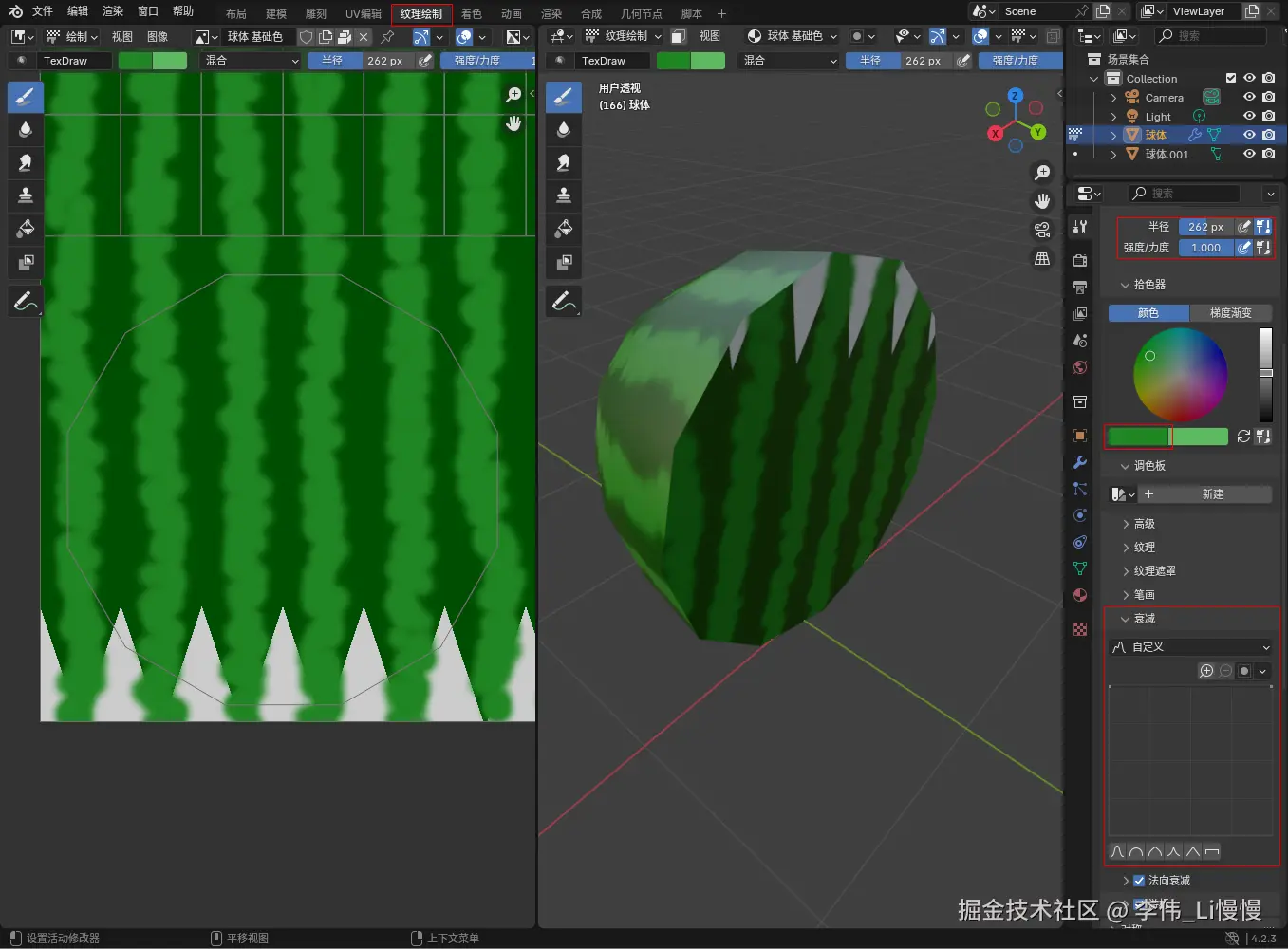Collapse the 拾色器 panel
The image size is (1288, 949).
pos(1148,285)
